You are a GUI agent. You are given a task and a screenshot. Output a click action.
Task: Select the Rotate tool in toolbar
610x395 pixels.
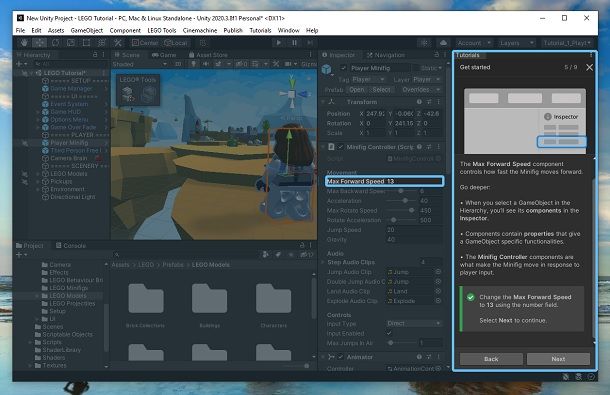click(x=55, y=43)
